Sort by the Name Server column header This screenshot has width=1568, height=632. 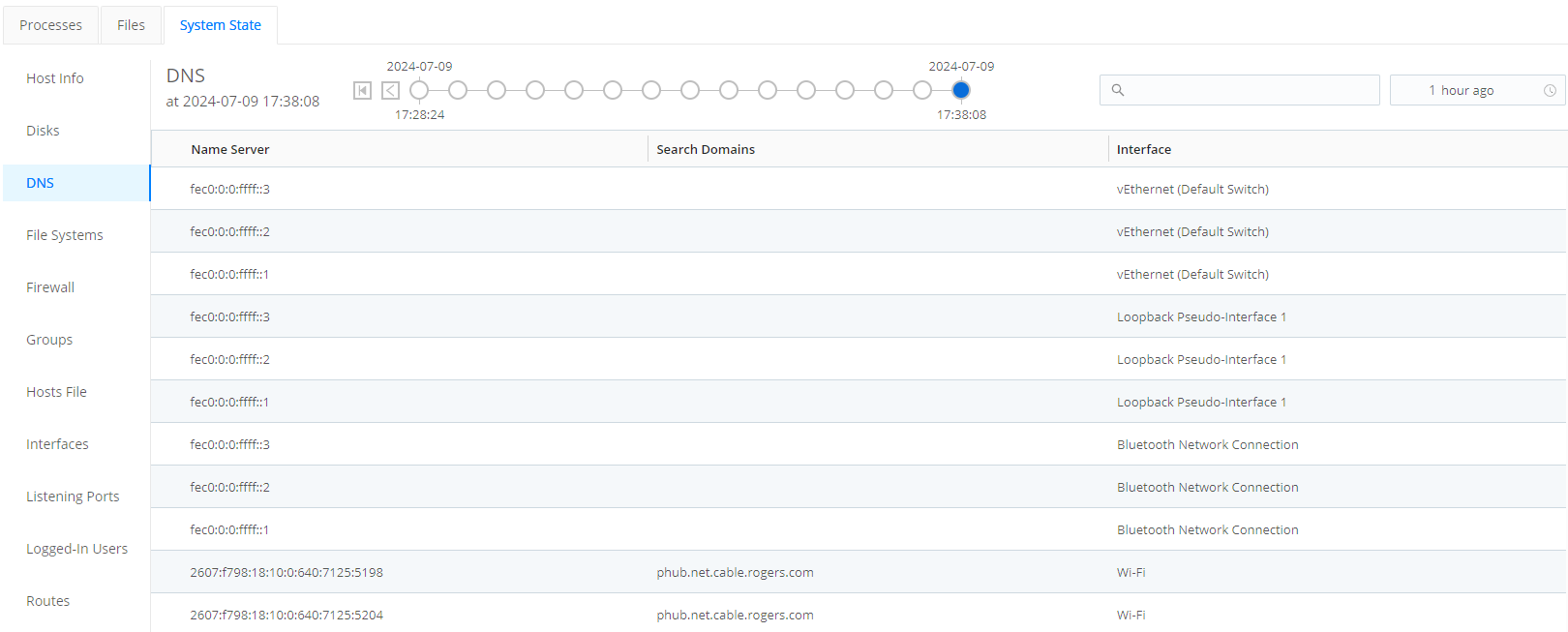[x=230, y=149]
